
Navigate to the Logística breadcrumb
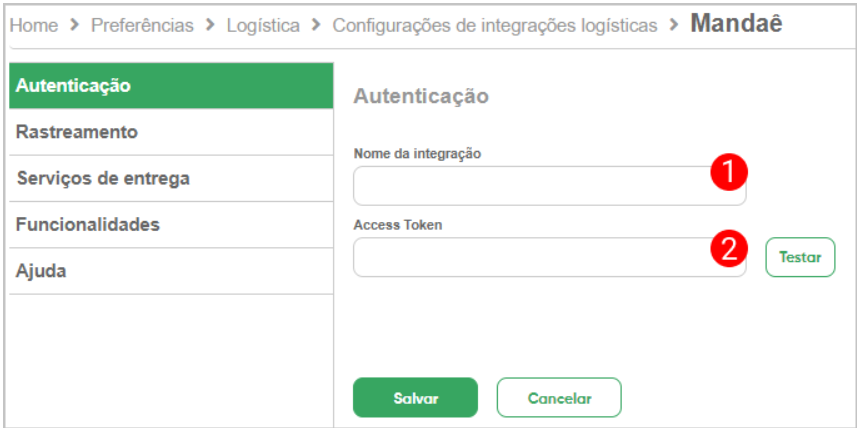(x=262, y=25)
